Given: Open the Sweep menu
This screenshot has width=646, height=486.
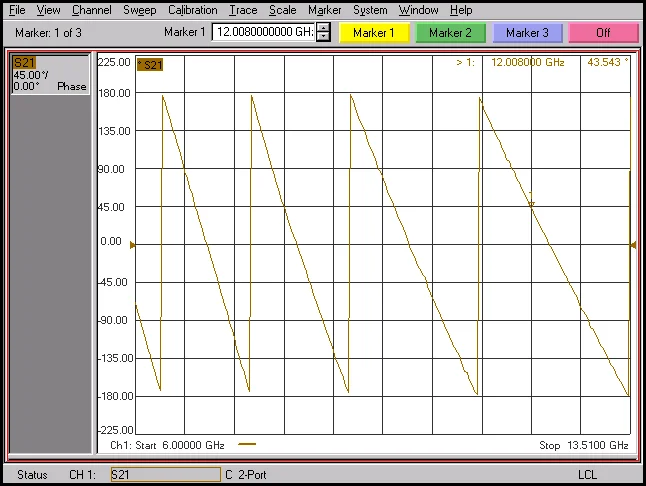Looking at the screenshot, I should tap(140, 10).
